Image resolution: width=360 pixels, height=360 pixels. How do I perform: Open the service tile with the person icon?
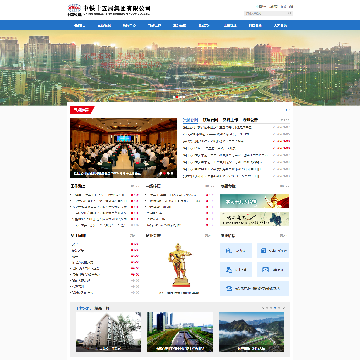tap(236, 270)
